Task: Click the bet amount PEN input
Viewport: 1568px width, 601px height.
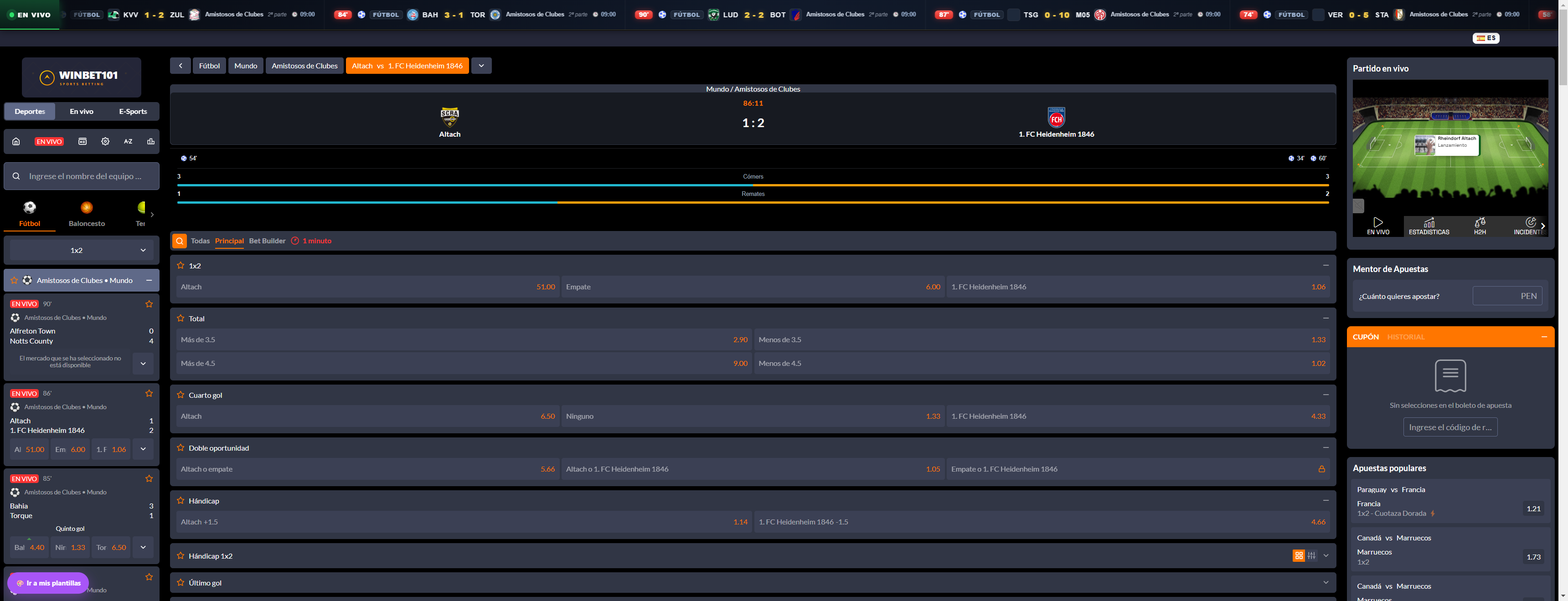Action: [x=1507, y=296]
